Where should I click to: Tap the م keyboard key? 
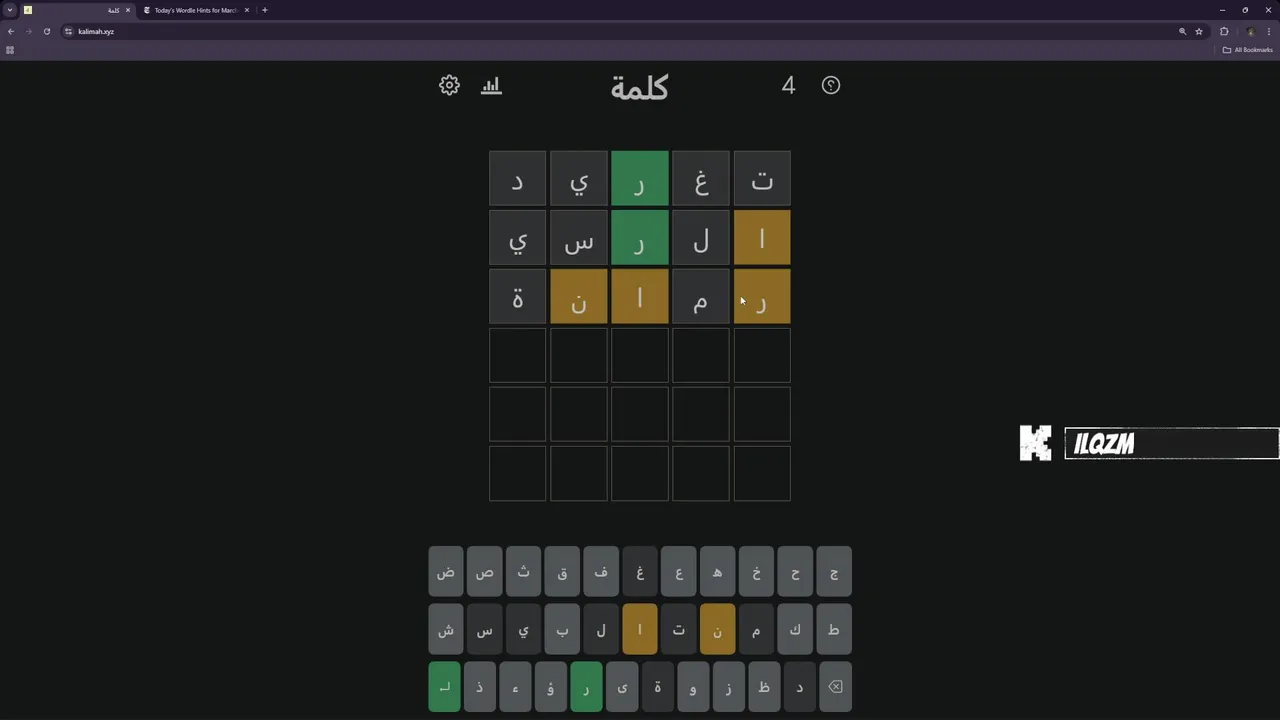point(756,630)
